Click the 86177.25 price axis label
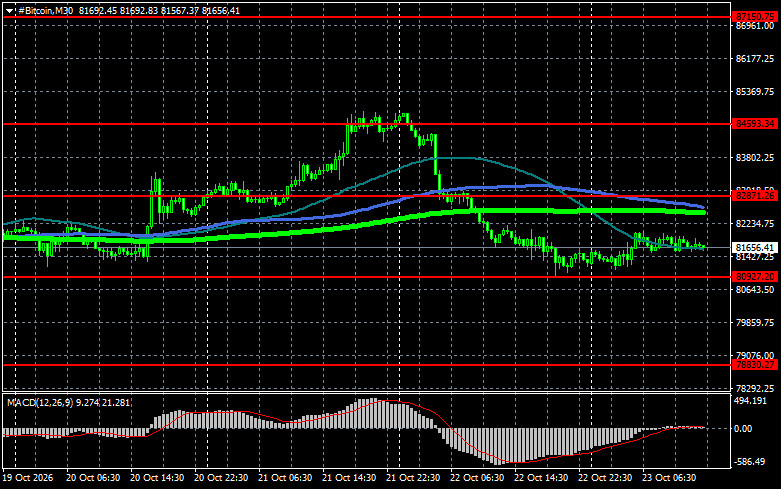 755,59
